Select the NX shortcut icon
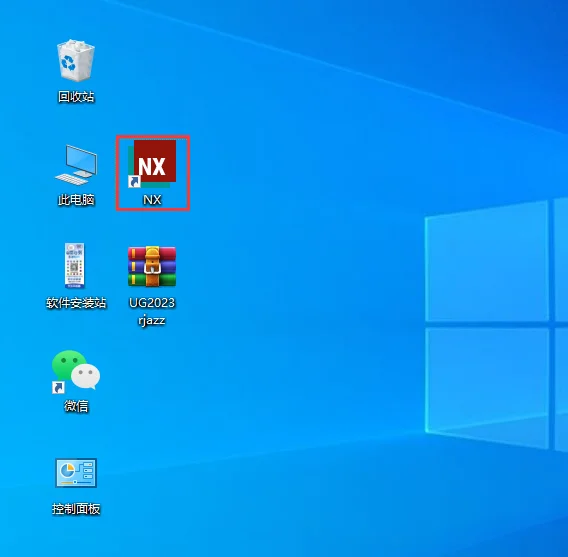568x557 pixels. [152, 164]
